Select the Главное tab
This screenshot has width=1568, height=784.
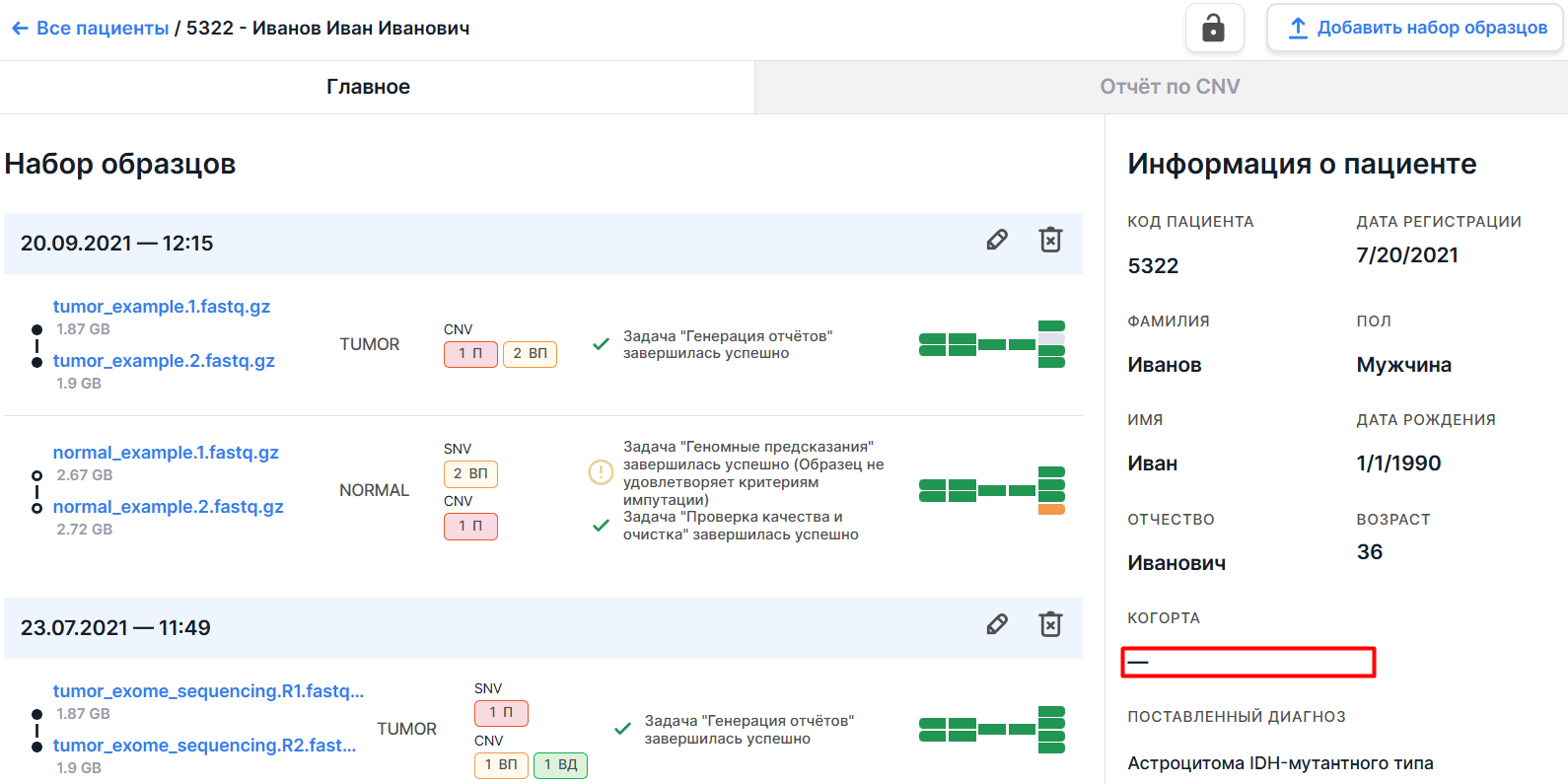[x=369, y=87]
